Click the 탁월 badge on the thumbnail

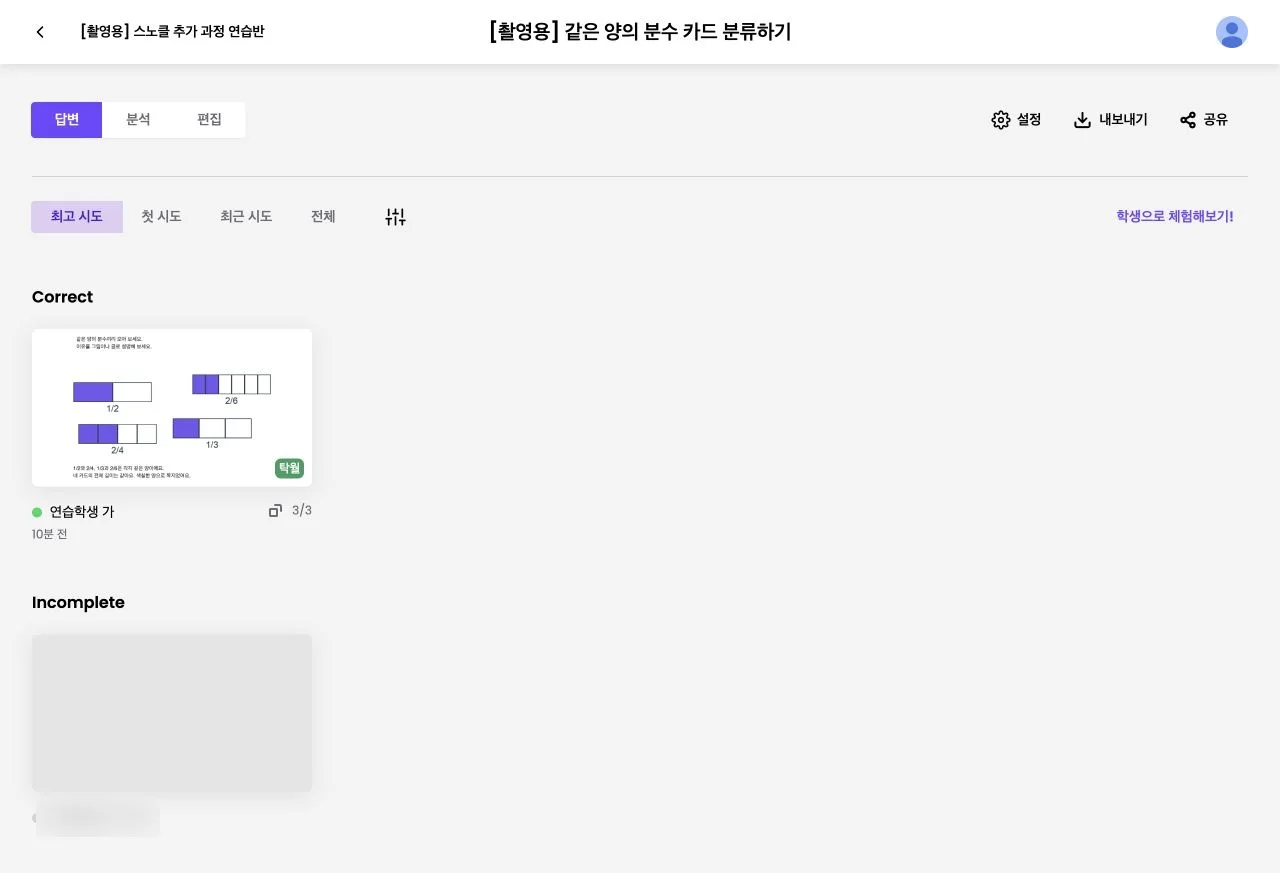coord(289,468)
